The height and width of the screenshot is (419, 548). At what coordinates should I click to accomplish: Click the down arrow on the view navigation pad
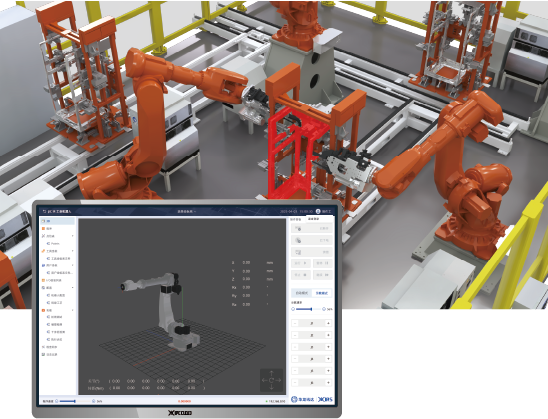click(272, 387)
